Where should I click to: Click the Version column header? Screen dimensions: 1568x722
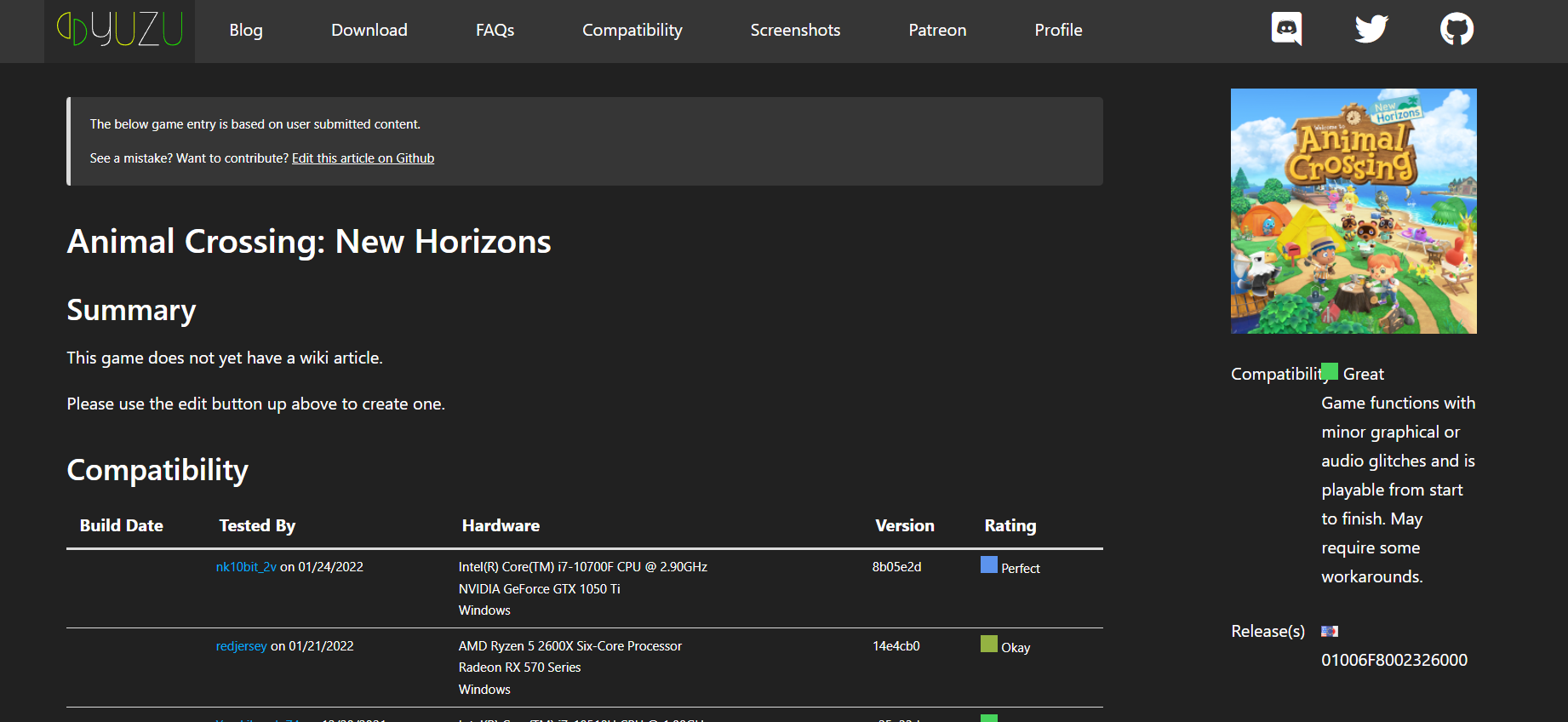(905, 526)
